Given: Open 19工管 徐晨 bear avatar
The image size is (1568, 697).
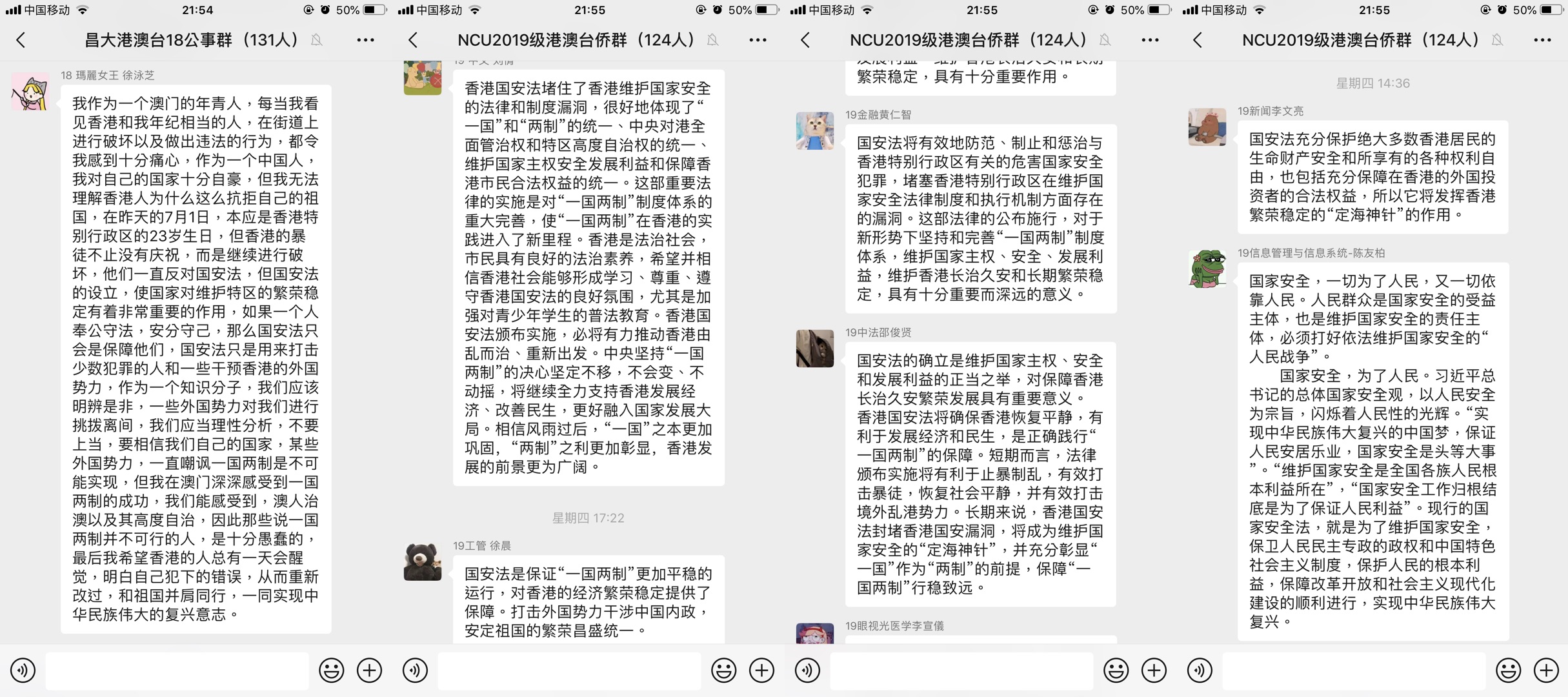Looking at the screenshot, I should [423, 561].
